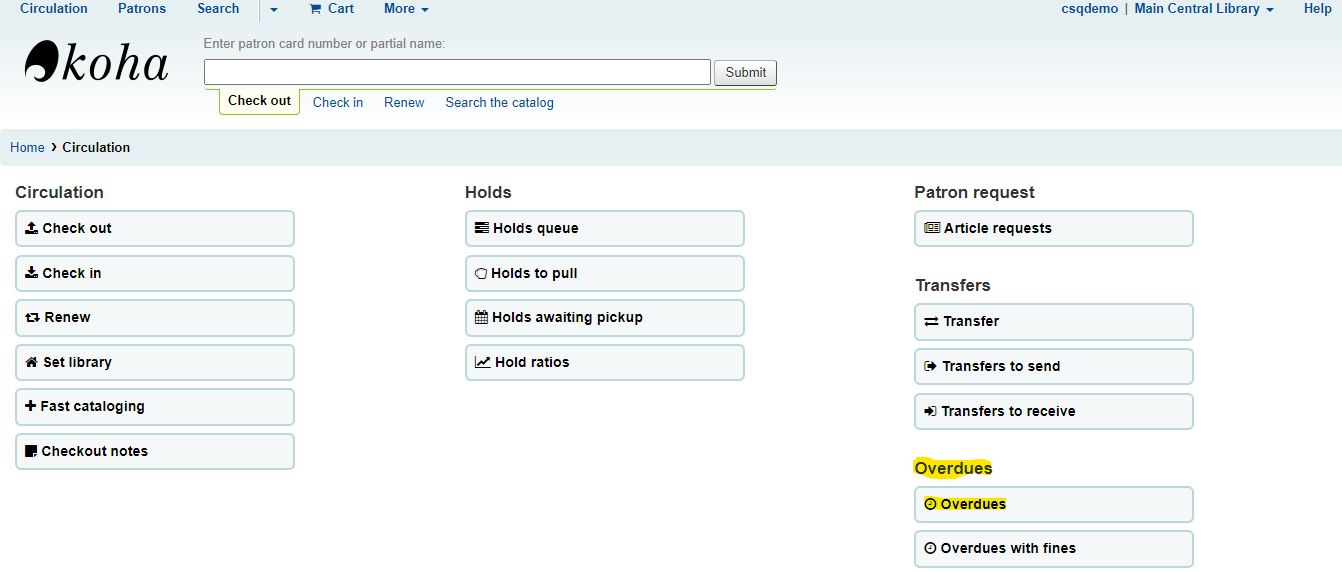Click the Check out upload icon

pyautogui.click(x=31, y=228)
